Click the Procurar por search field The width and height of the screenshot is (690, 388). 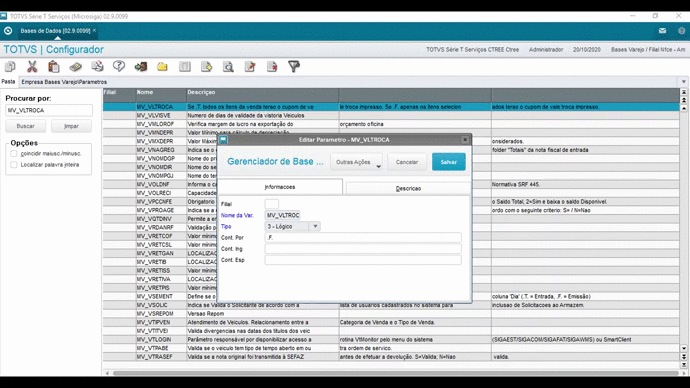click(x=49, y=110)
